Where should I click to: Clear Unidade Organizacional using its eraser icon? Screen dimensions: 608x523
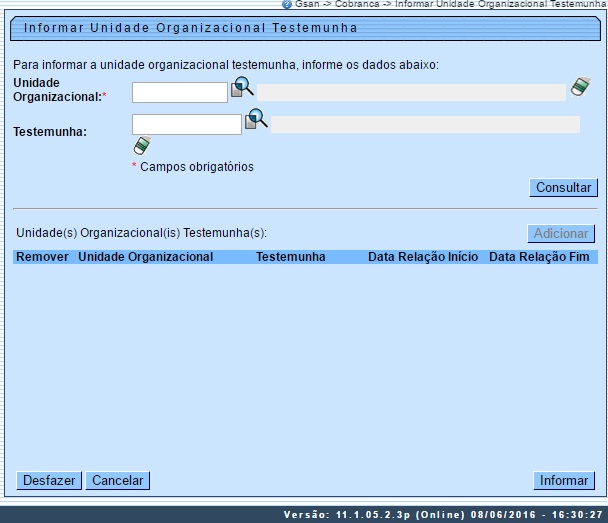coord(579,89)
